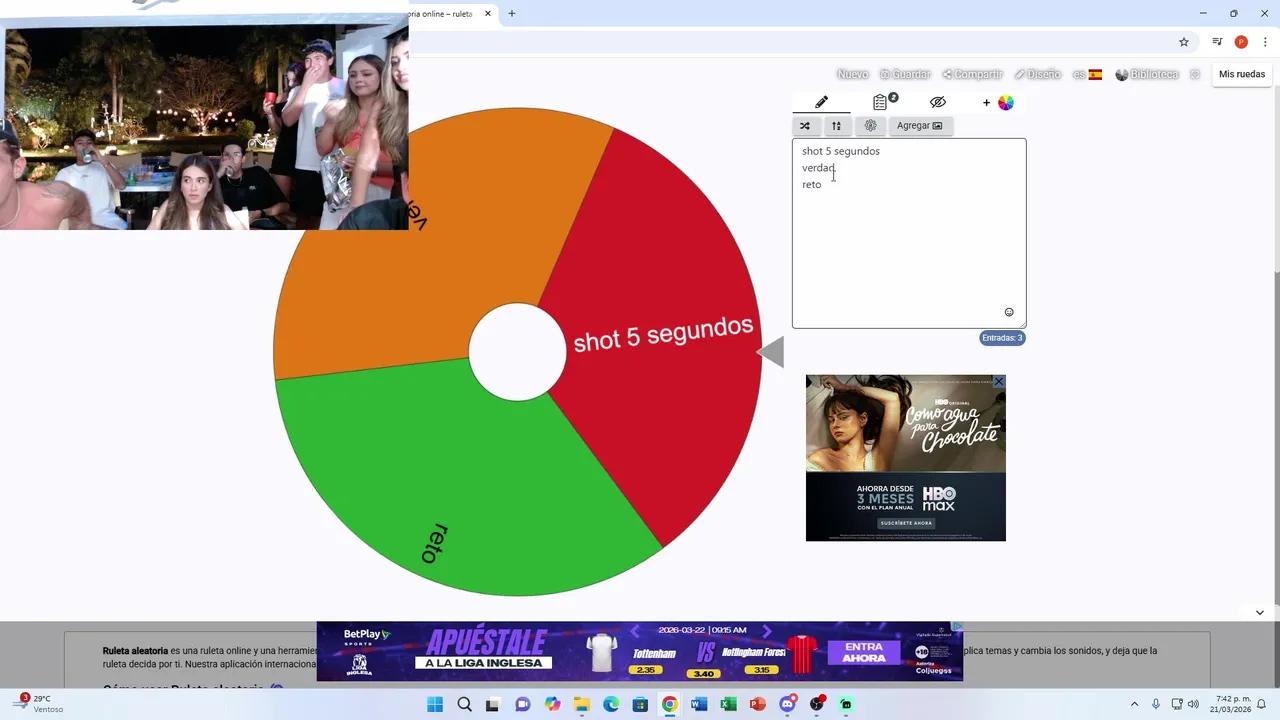Open Microsoft Excel from taskbar

click(728, 704)
